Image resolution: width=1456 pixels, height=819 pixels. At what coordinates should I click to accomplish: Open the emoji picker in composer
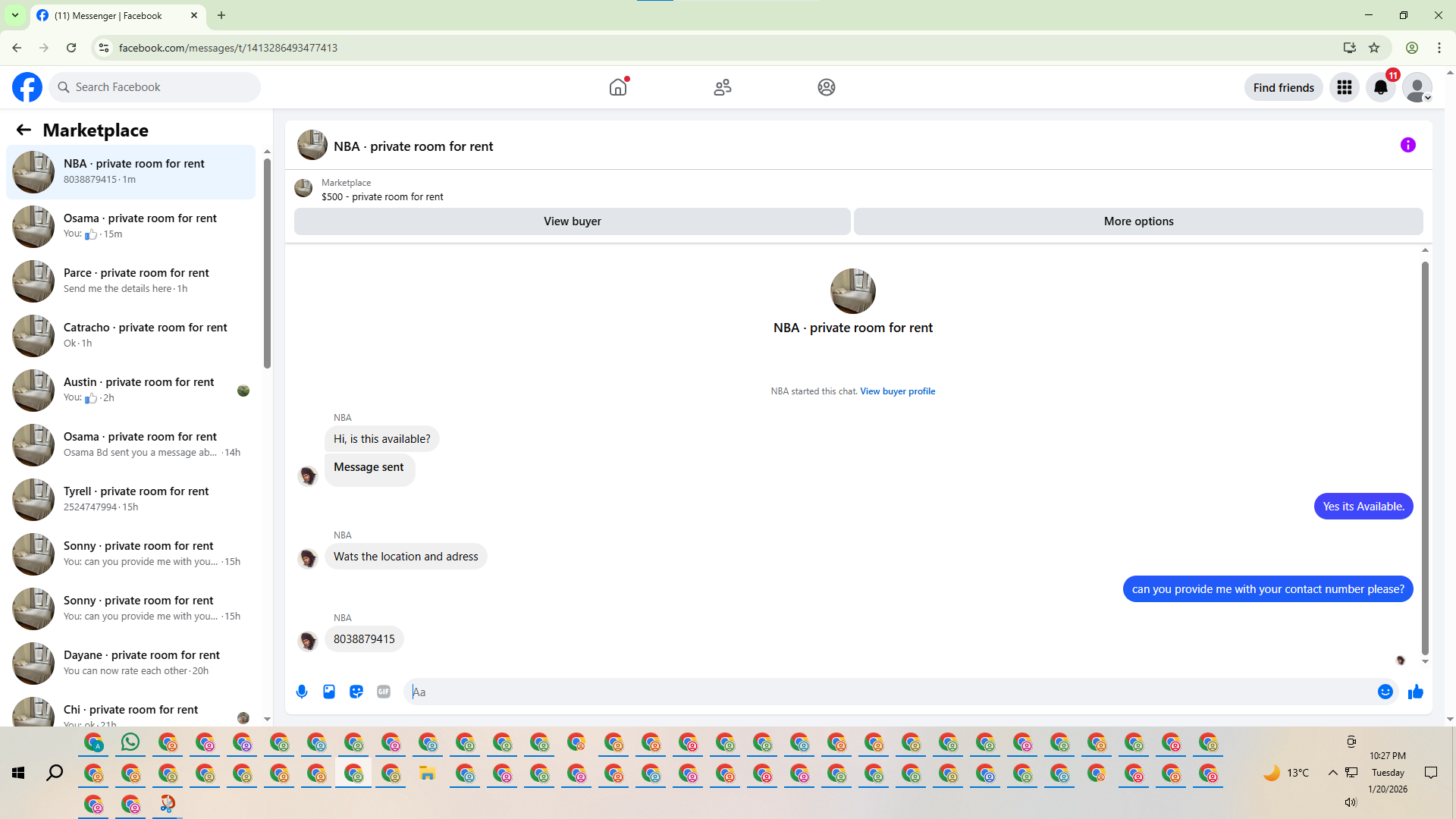click(x=1385, y=692)
